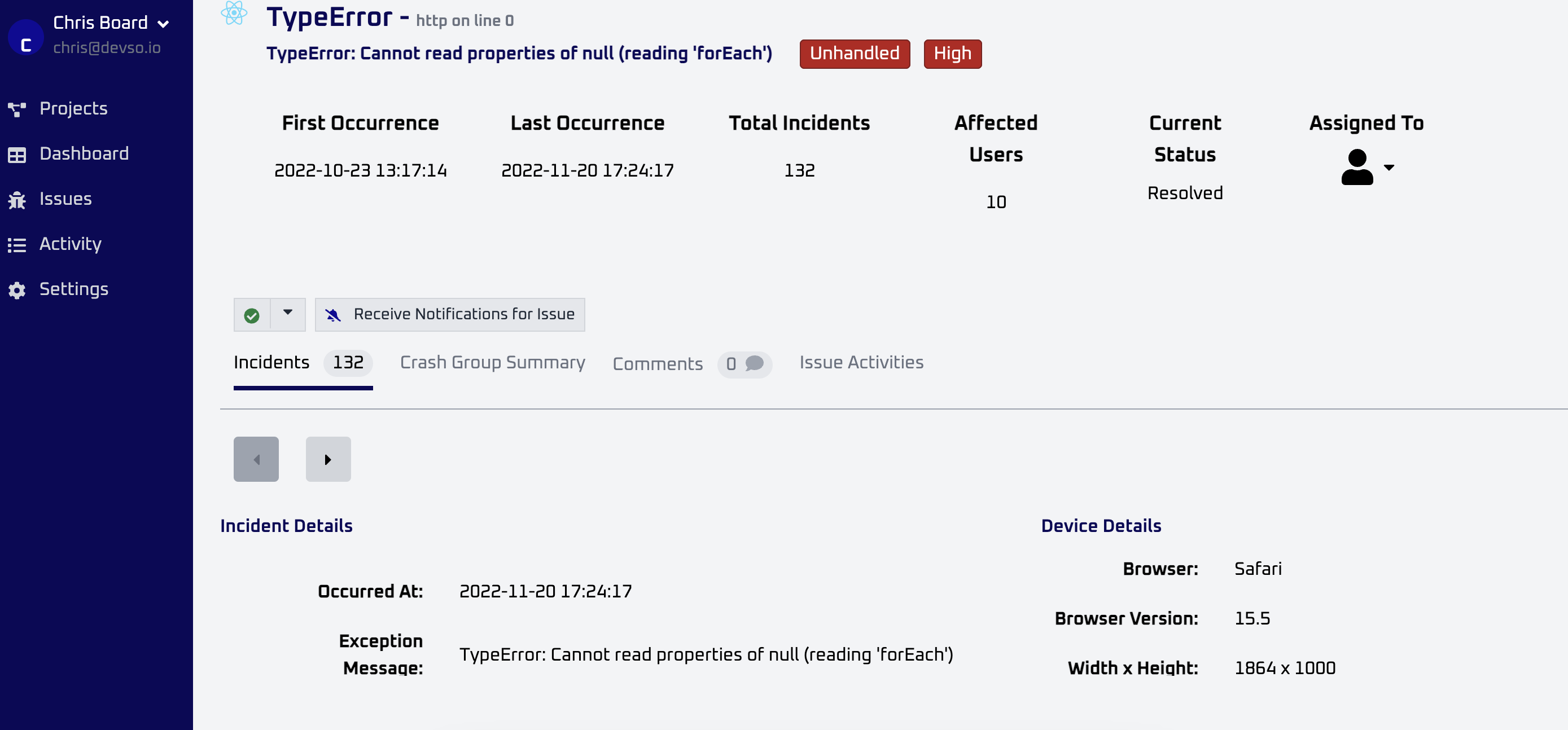Screen dimensions: 1568x730
Task: Toggle Receive Notifications for Issue
Action: tap(450, 314)
